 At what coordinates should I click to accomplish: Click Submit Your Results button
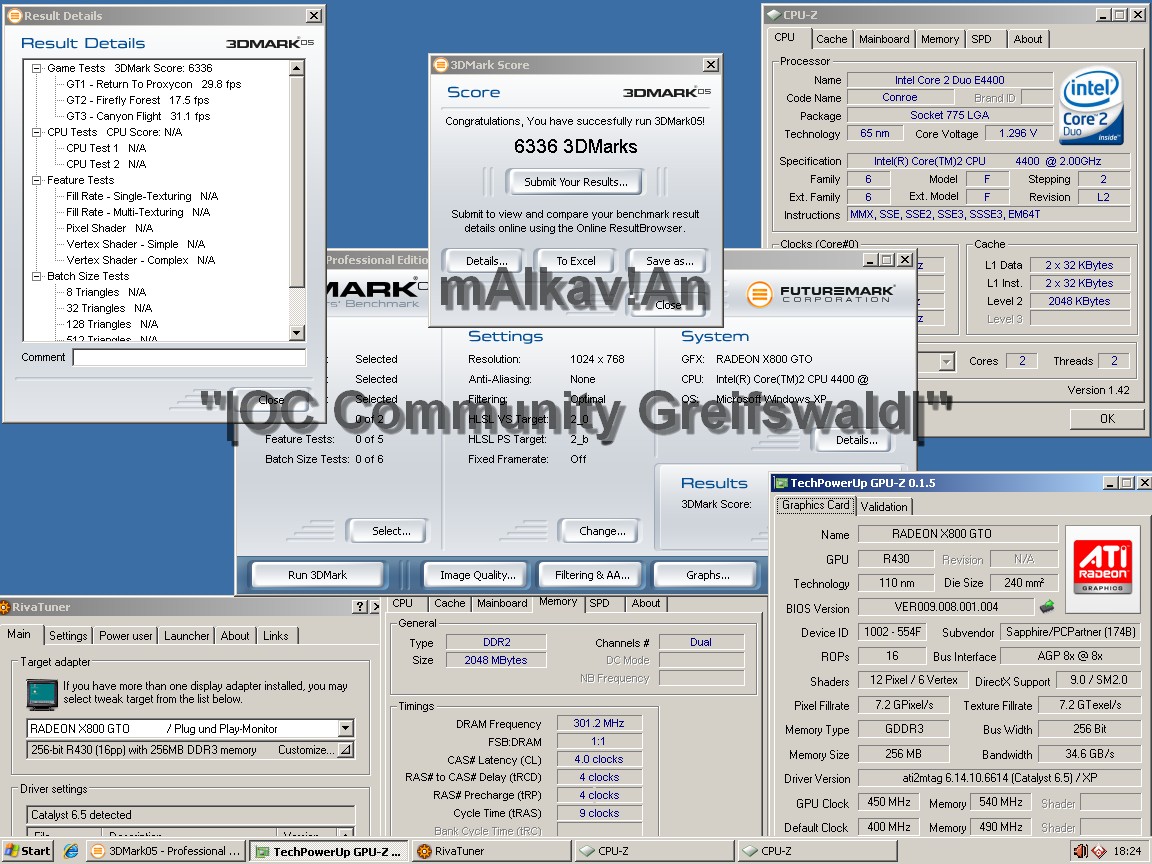coord(575,182)
